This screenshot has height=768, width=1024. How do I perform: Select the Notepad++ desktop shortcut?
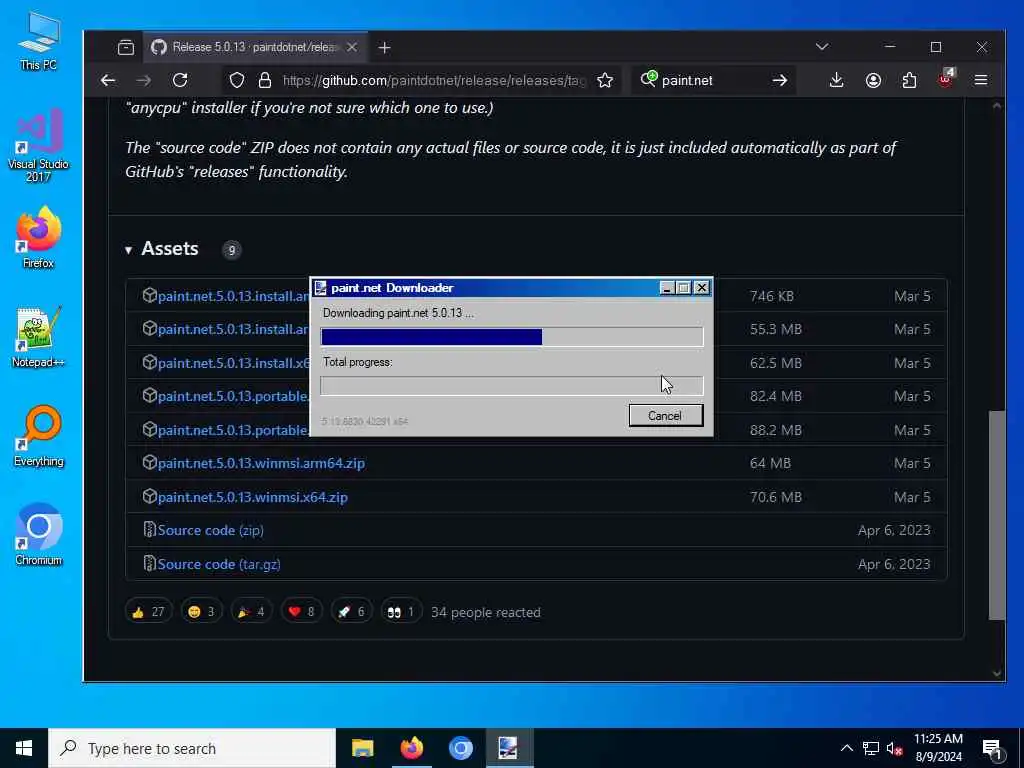[x=39, y=337]
